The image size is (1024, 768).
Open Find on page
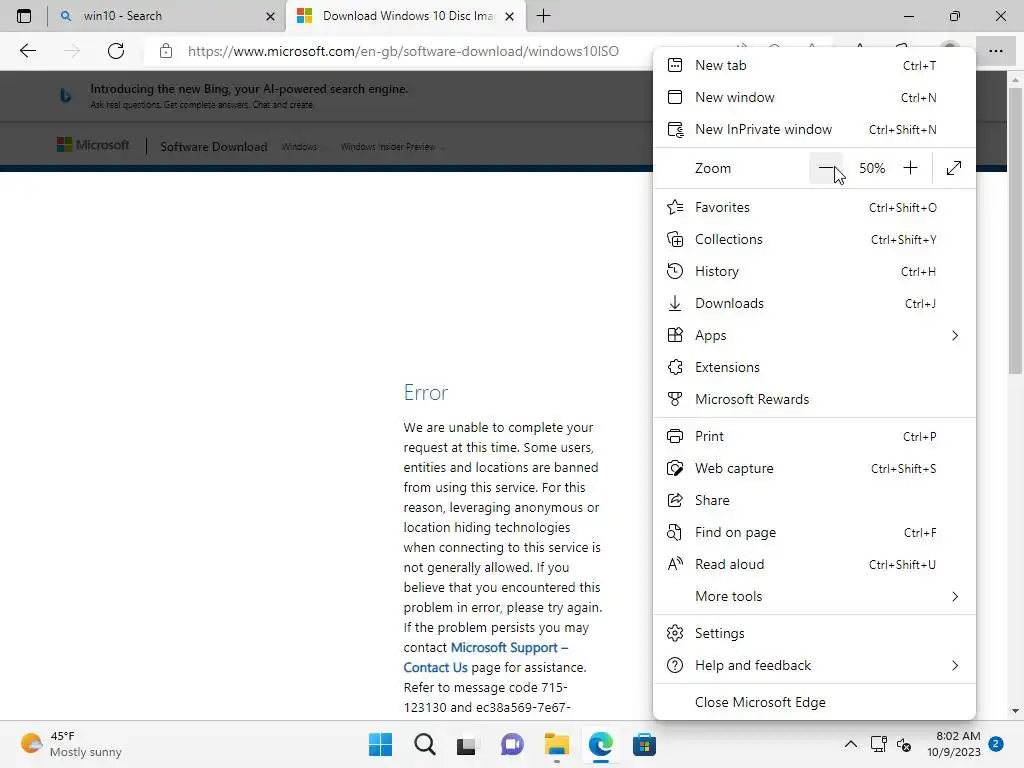click(814, 532)
